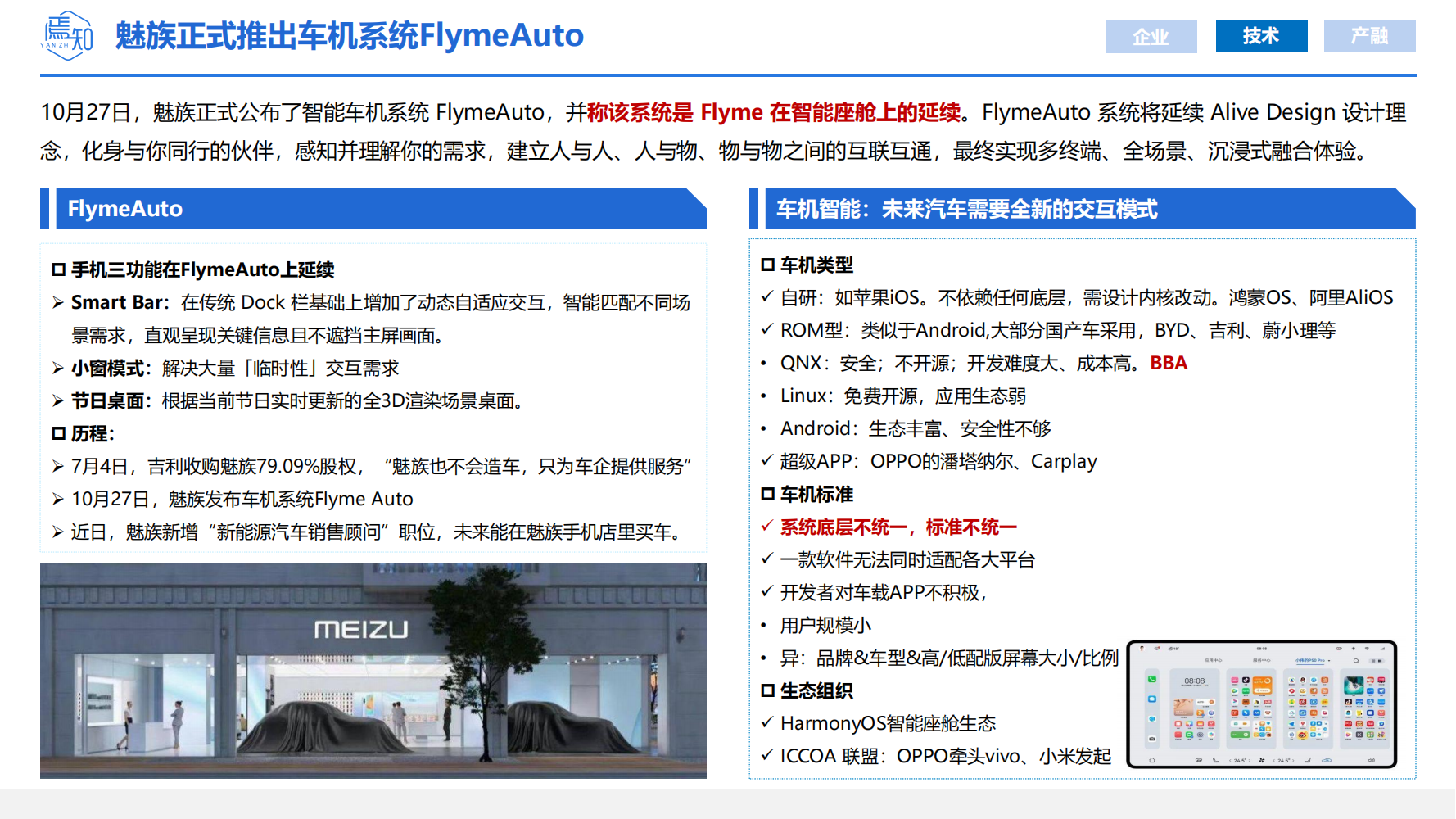Select the HarmonyOS智能座舱生态 line
This screenshot has width=1456, height=819.
coord(879,724)
